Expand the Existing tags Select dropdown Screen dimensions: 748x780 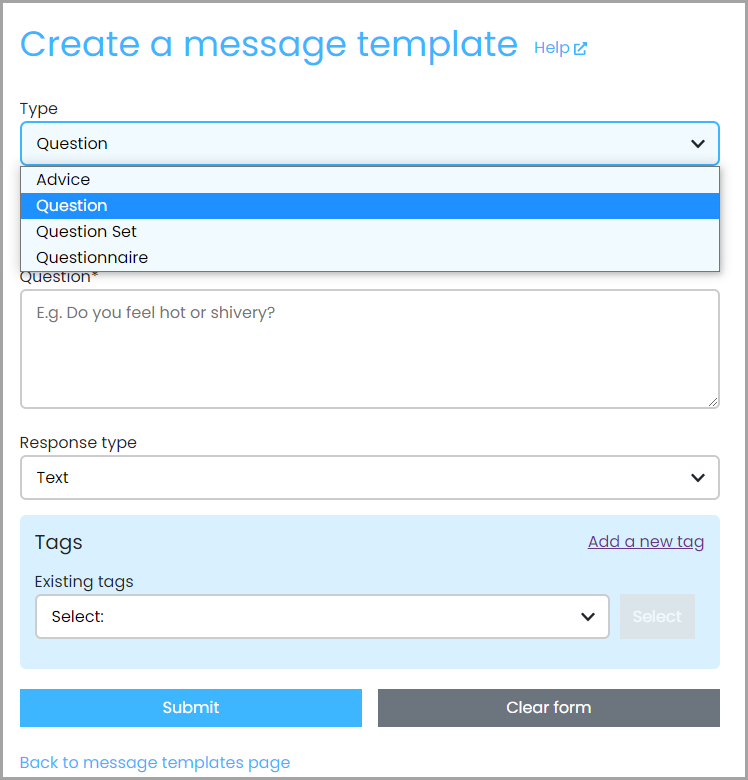point(322,617)
